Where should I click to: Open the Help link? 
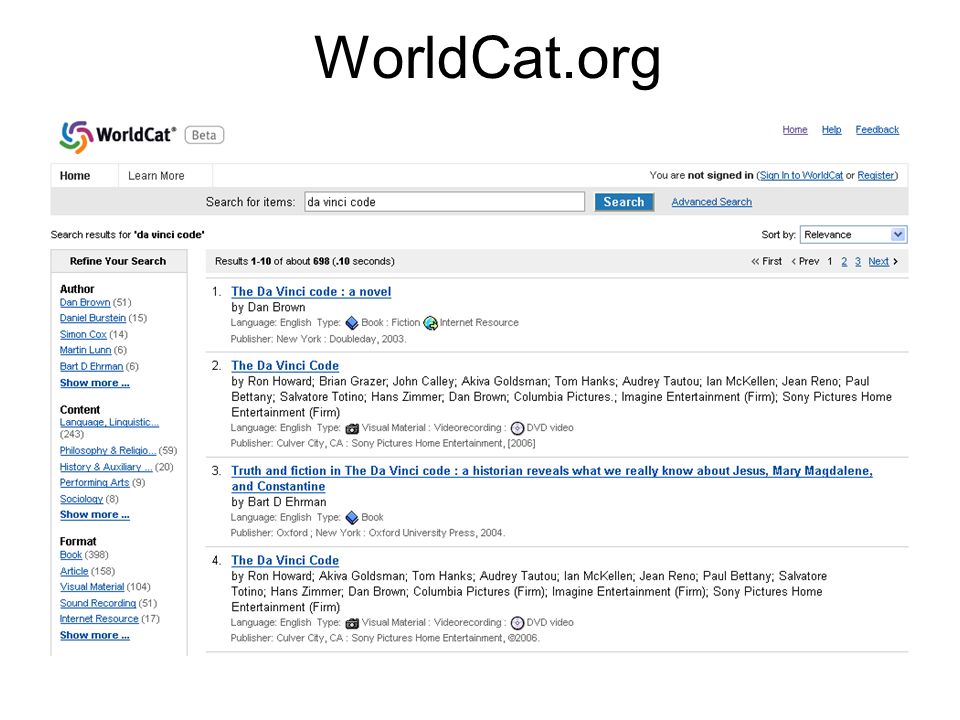point(831,130)
